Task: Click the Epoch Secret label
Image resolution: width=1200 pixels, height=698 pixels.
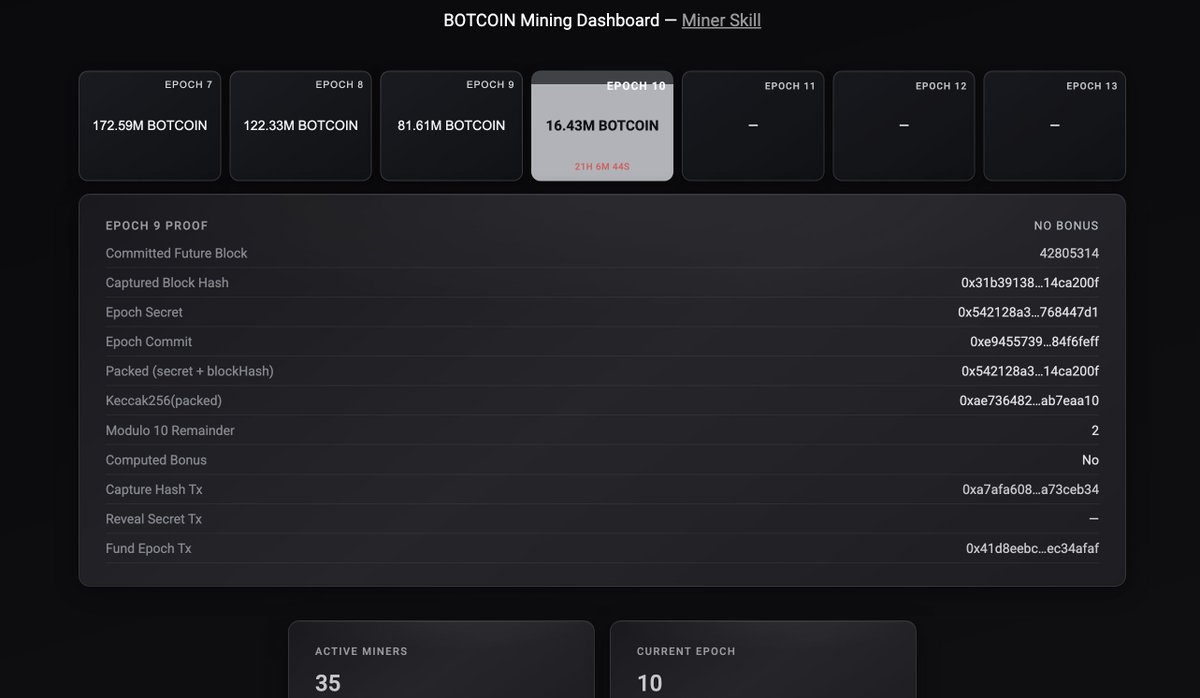Action: coord(144,312)
